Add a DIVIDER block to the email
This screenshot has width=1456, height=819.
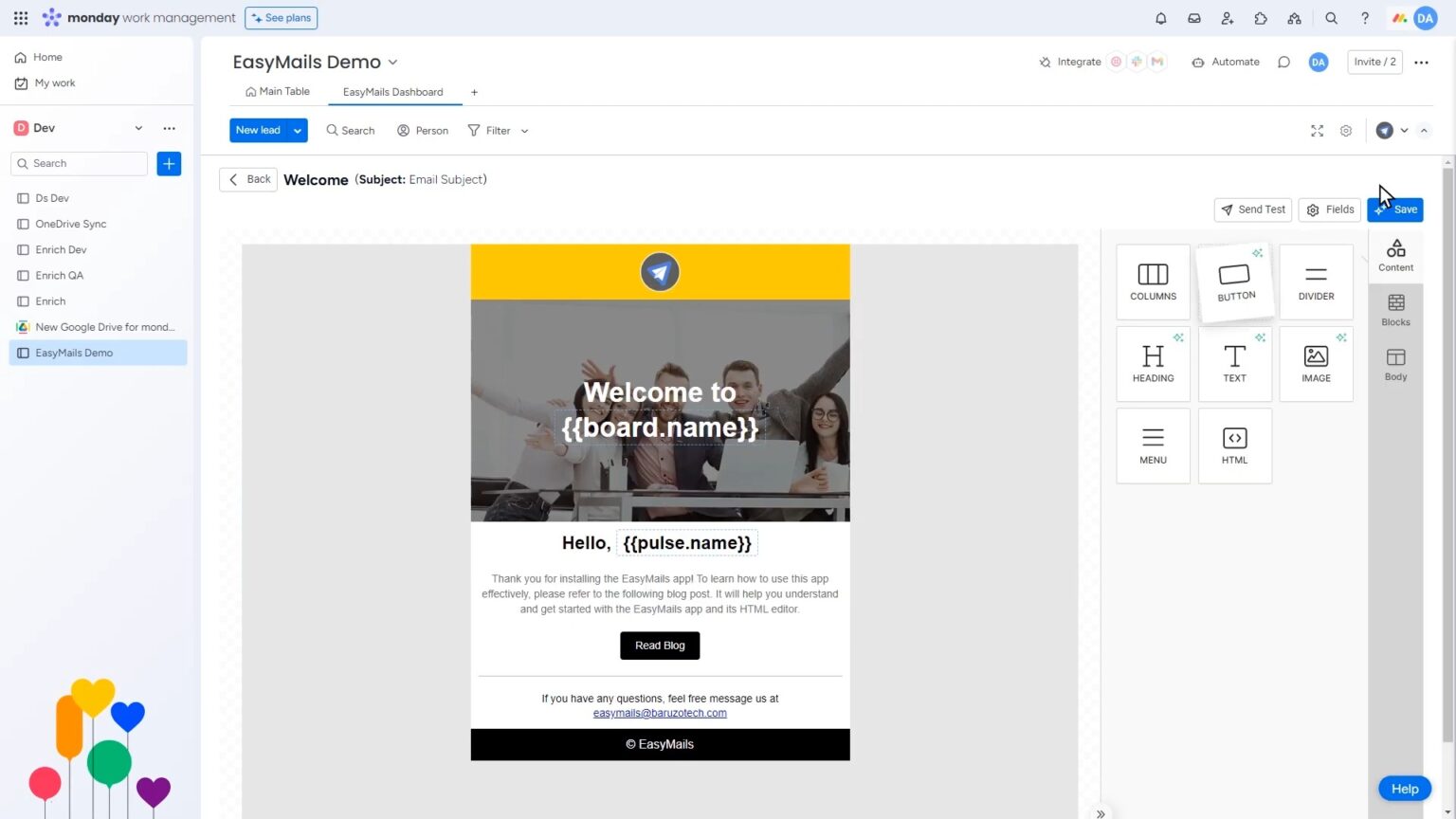point(1316,280)
